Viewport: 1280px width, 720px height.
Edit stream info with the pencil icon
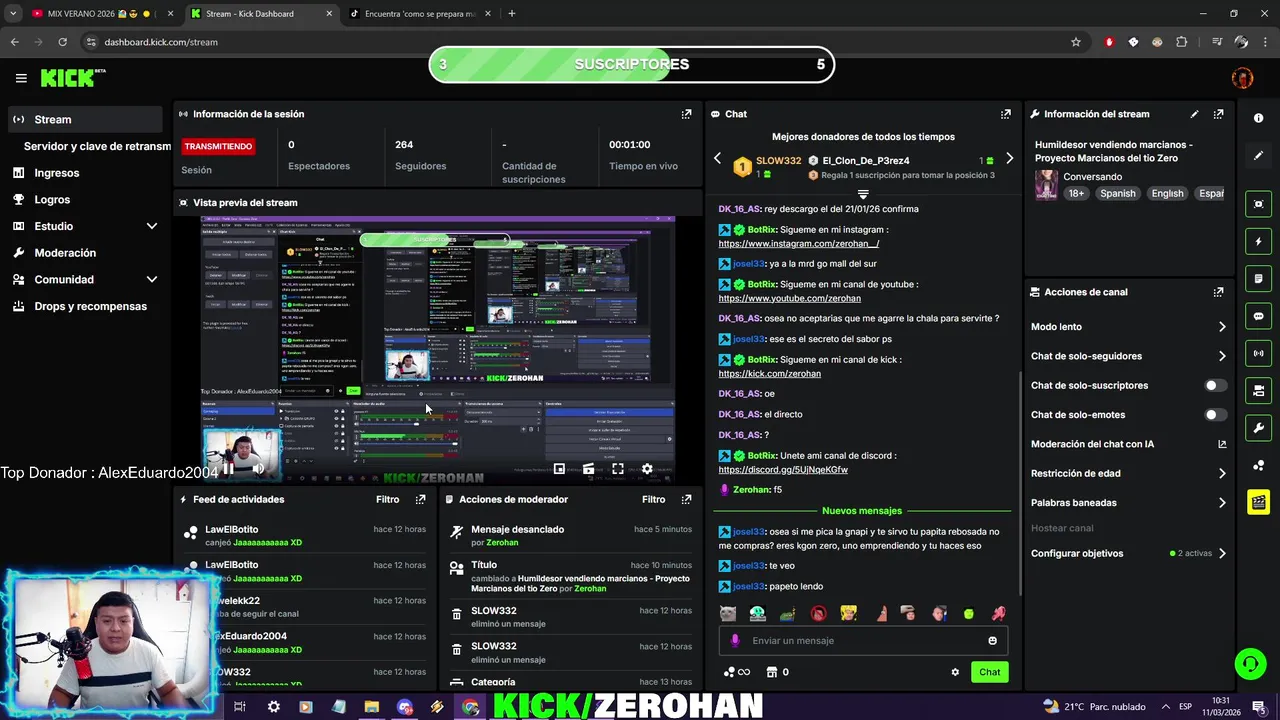pos(1194,114)
